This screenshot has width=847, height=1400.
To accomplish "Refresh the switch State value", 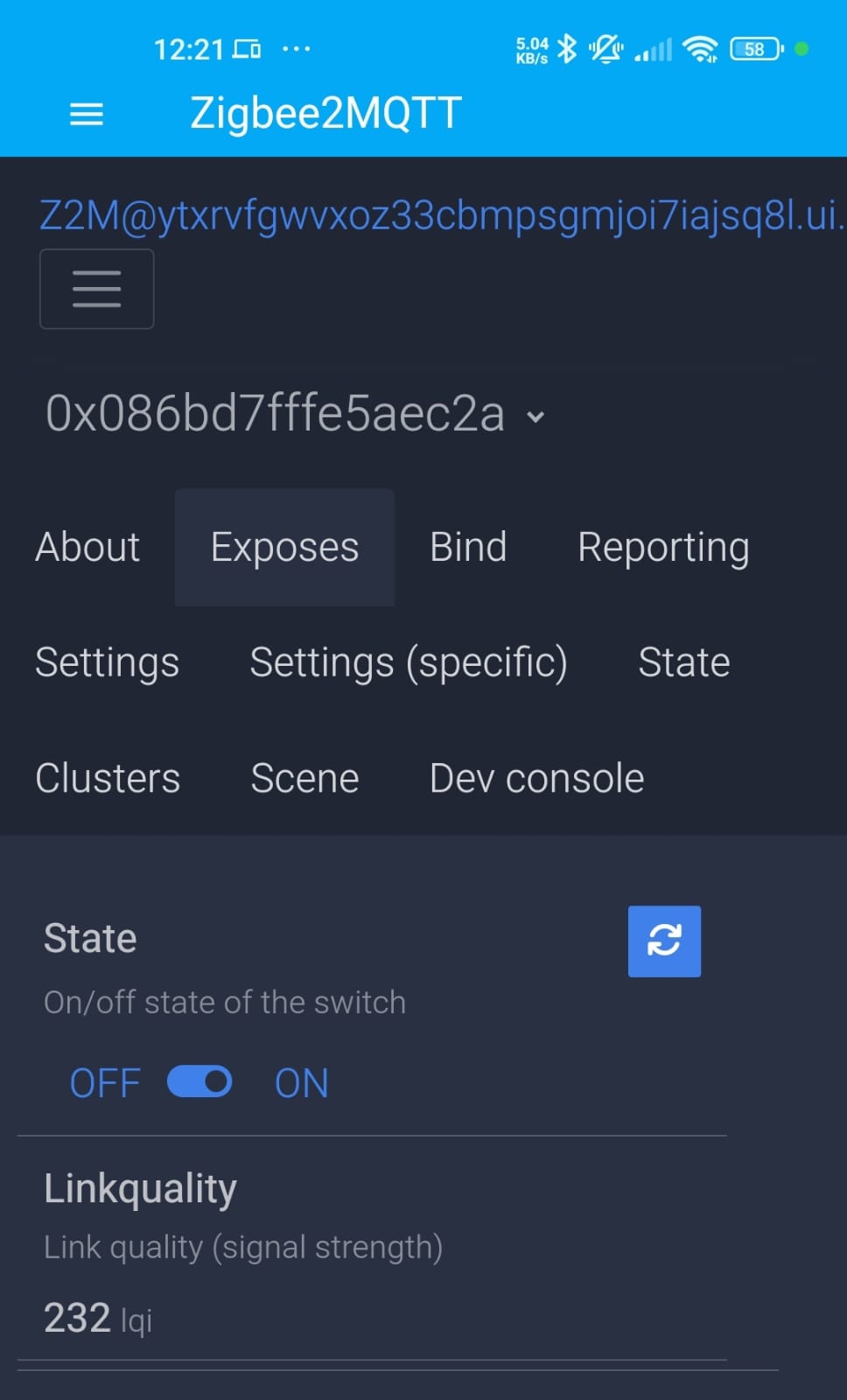I will coord(664,941).
